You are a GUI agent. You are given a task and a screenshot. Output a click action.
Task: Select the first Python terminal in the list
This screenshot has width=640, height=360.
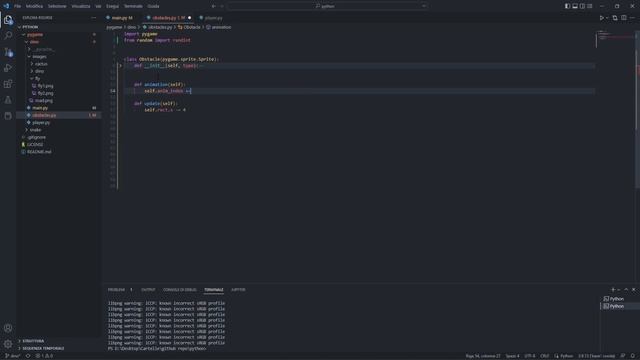pos(617,299)
